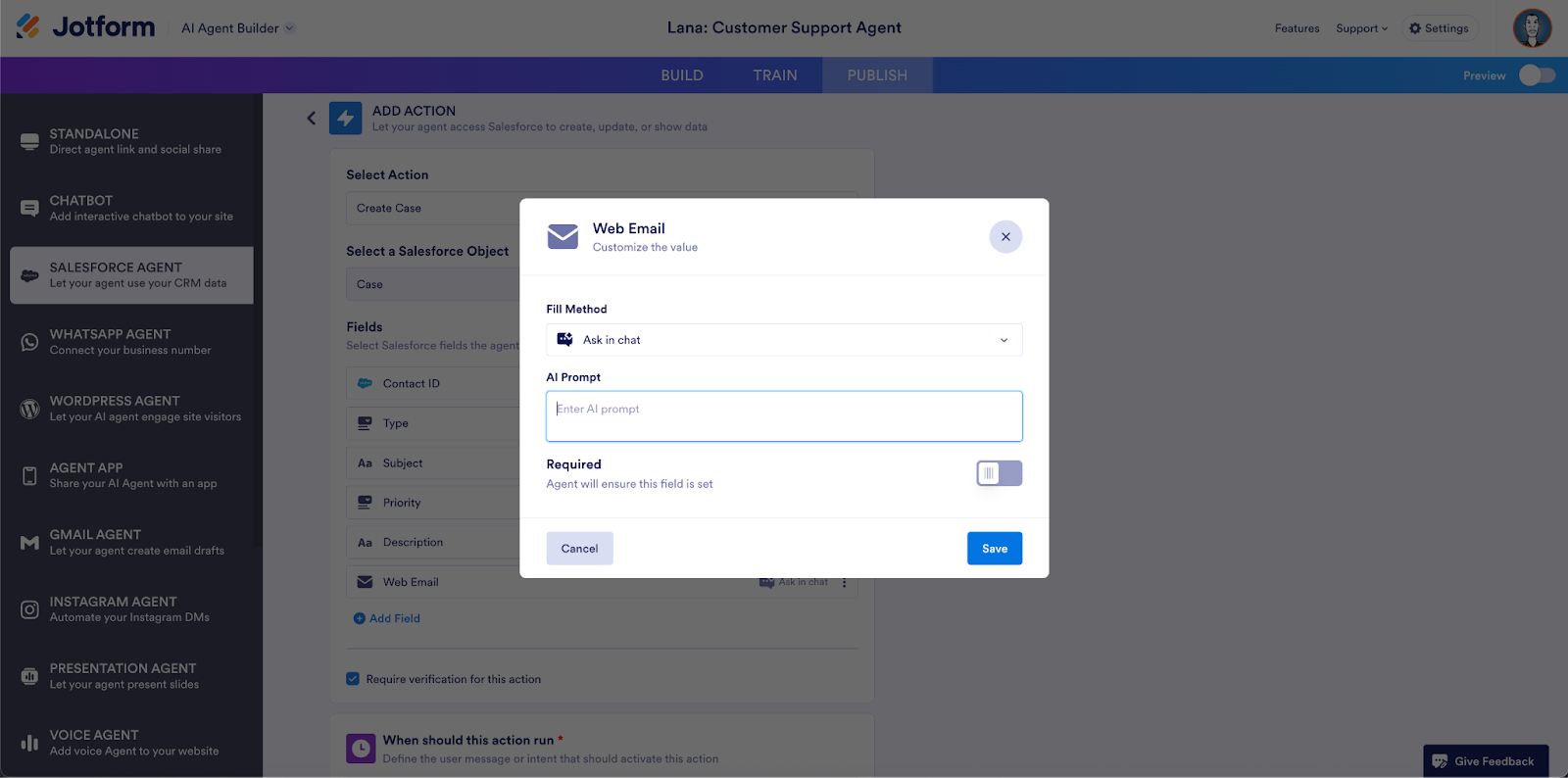
Task: Expand the Fill Method dropdown
Action: pyautogui.click(x=783, y=340)
